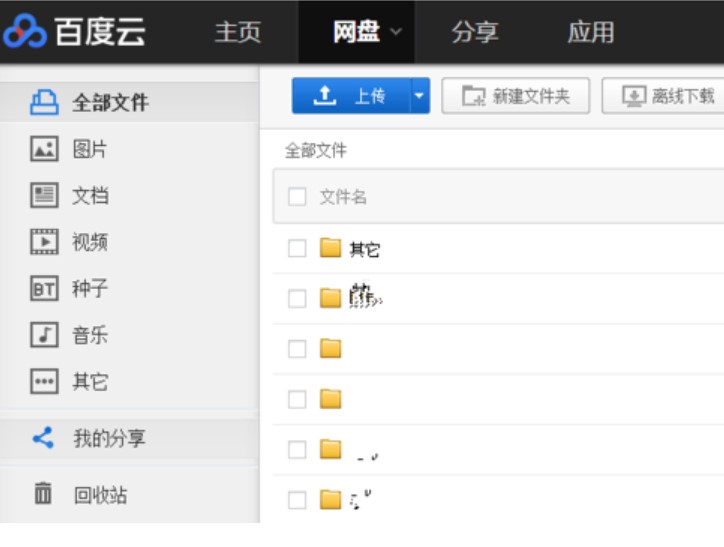Viewport: 724px width, 547px height.
Task: Click the 全部文件 breadcrumb
Action: point(316,150)
